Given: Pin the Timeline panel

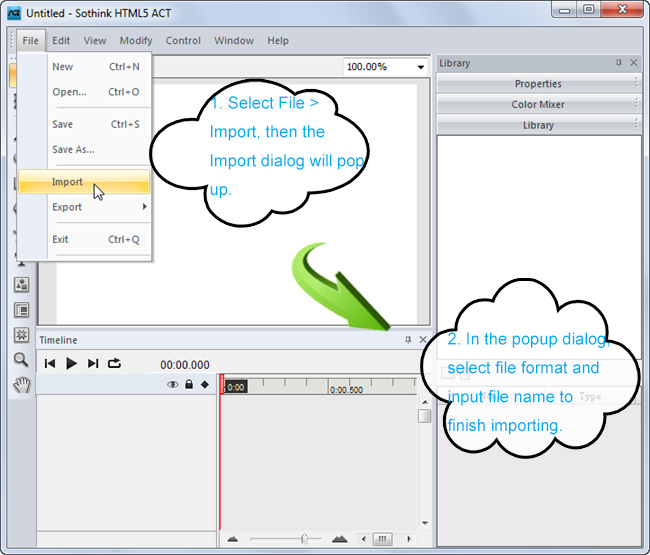Looking at the screenshot, I should (x=408, y=339).
